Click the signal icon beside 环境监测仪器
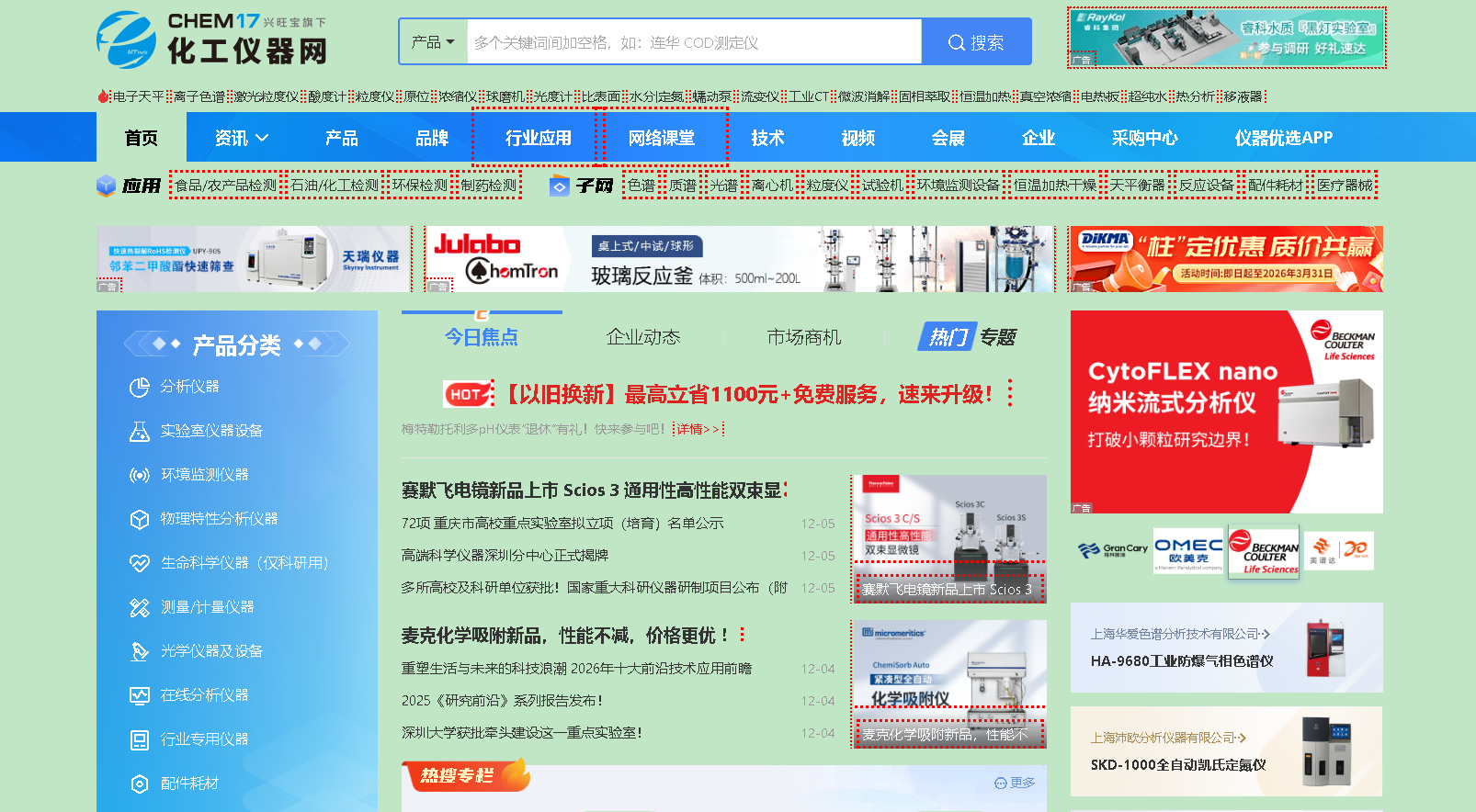 pos(140,476)
